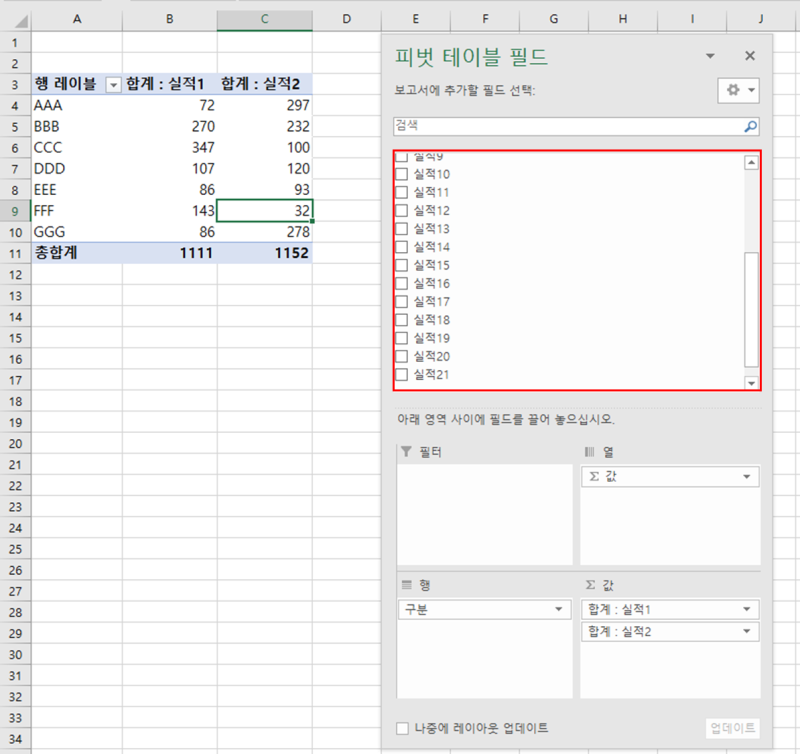The width and height of the screenshot is (800, 754).
Task: Select the GGG row label cell
Action: click(x=77, y=232)
